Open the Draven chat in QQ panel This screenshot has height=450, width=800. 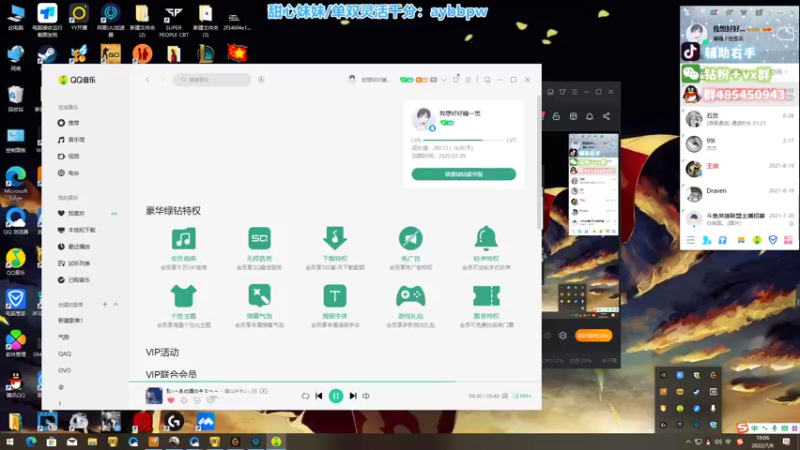(739, 194)
